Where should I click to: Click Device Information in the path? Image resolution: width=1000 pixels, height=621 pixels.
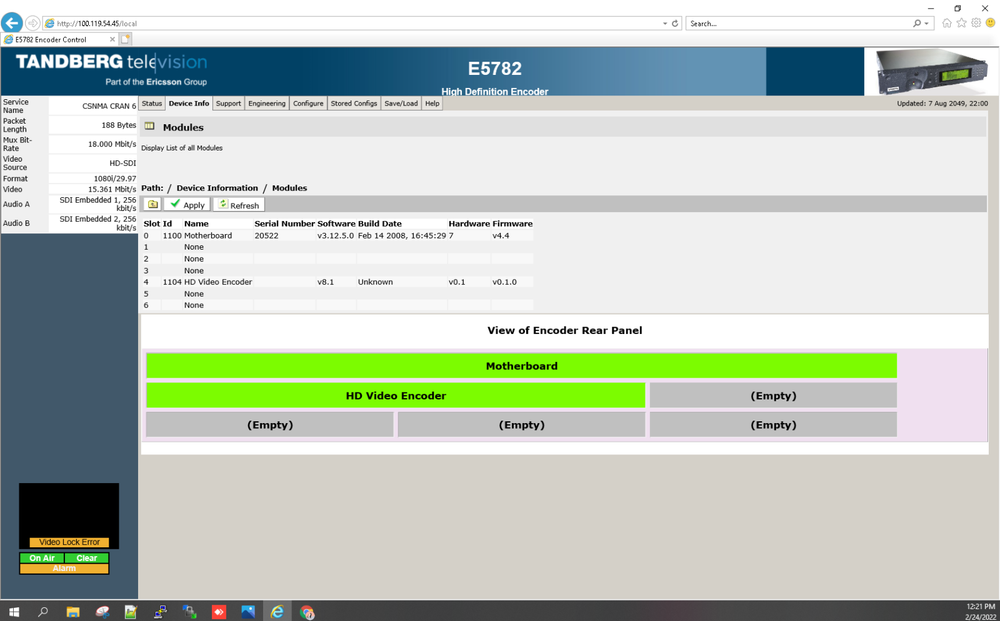click(x=217, y=188)
